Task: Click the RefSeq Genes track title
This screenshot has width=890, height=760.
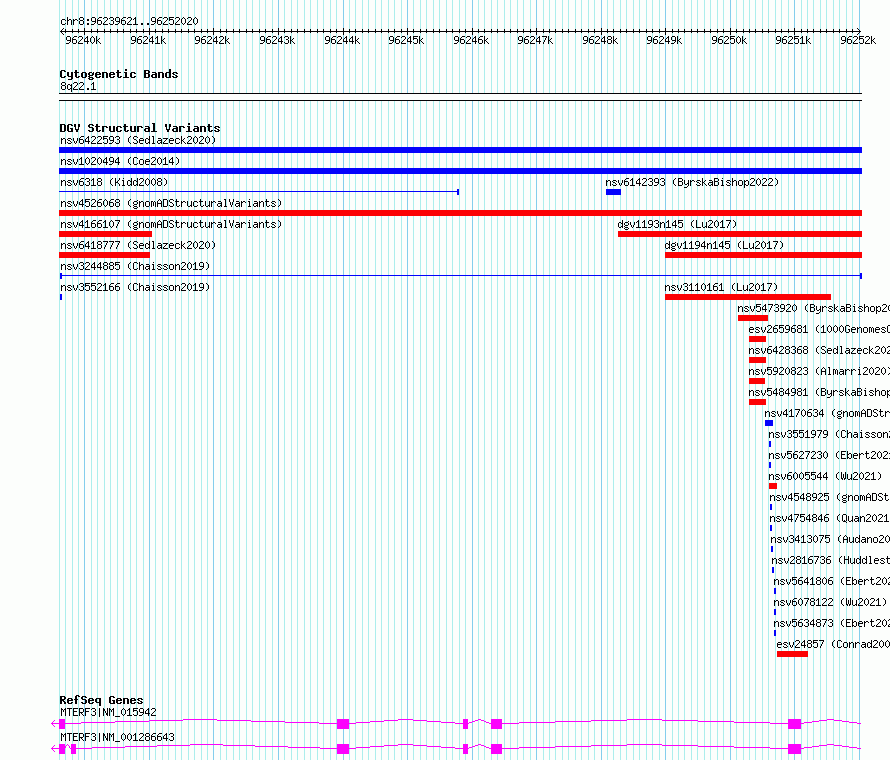Action: point(101,700)
